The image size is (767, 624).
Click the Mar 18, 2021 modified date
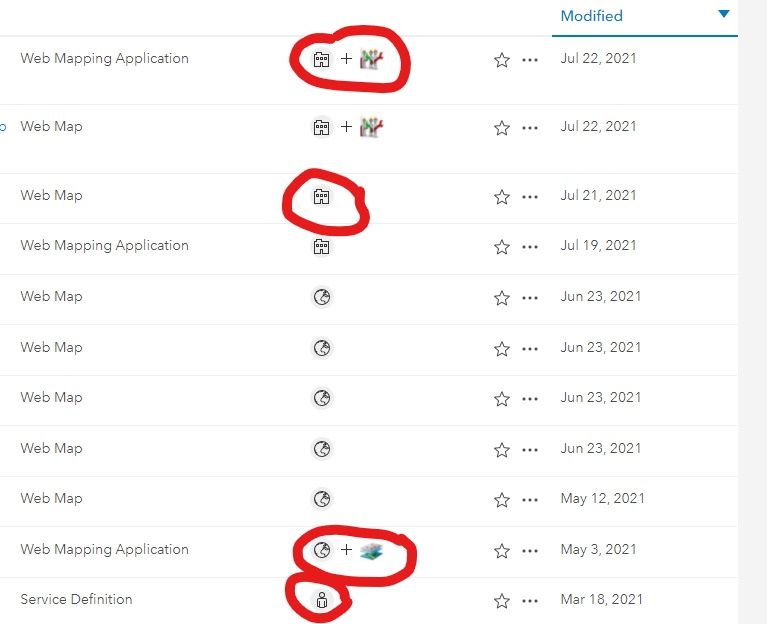click(603, 600)
